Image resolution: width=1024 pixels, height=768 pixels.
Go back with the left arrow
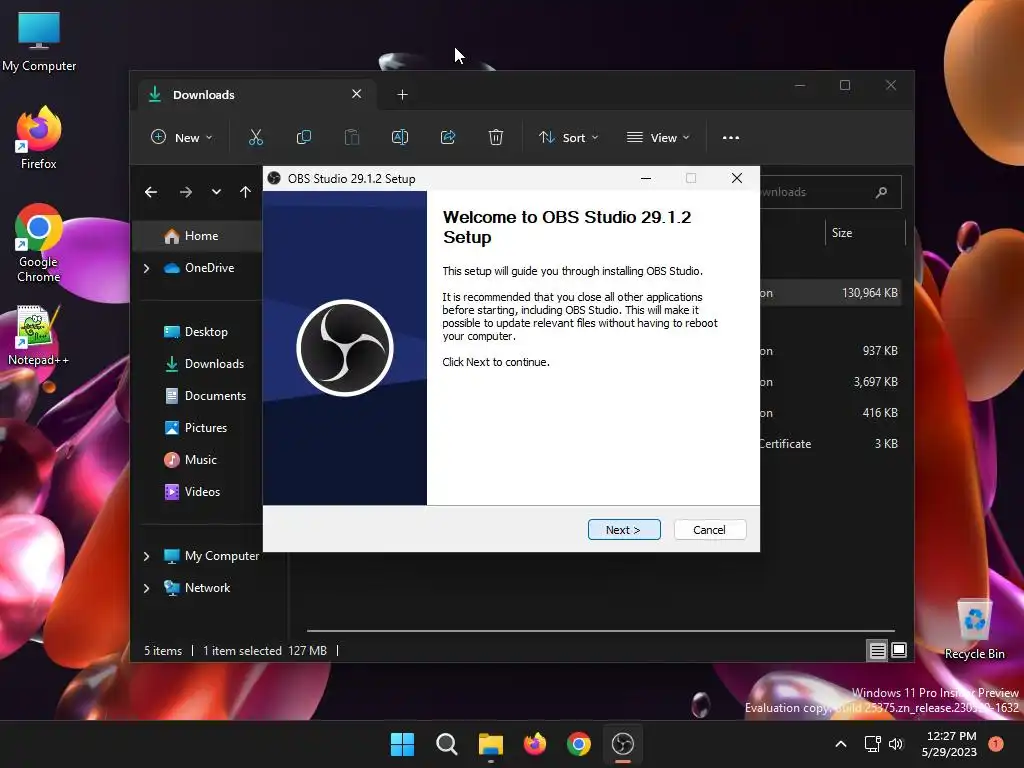[x=151, y=192]
